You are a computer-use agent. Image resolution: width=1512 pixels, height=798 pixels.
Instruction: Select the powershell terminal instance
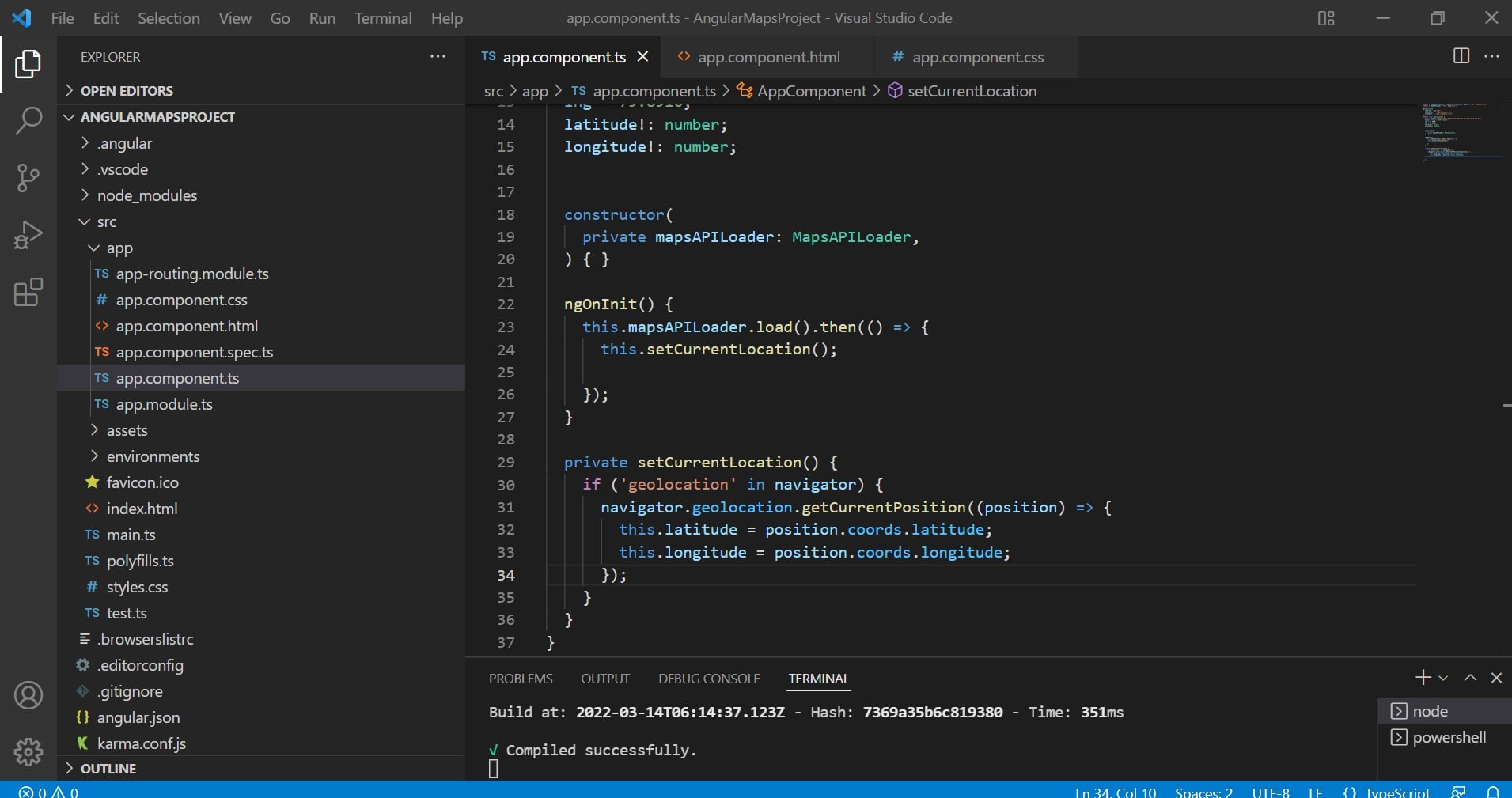tap(1448, 737)
